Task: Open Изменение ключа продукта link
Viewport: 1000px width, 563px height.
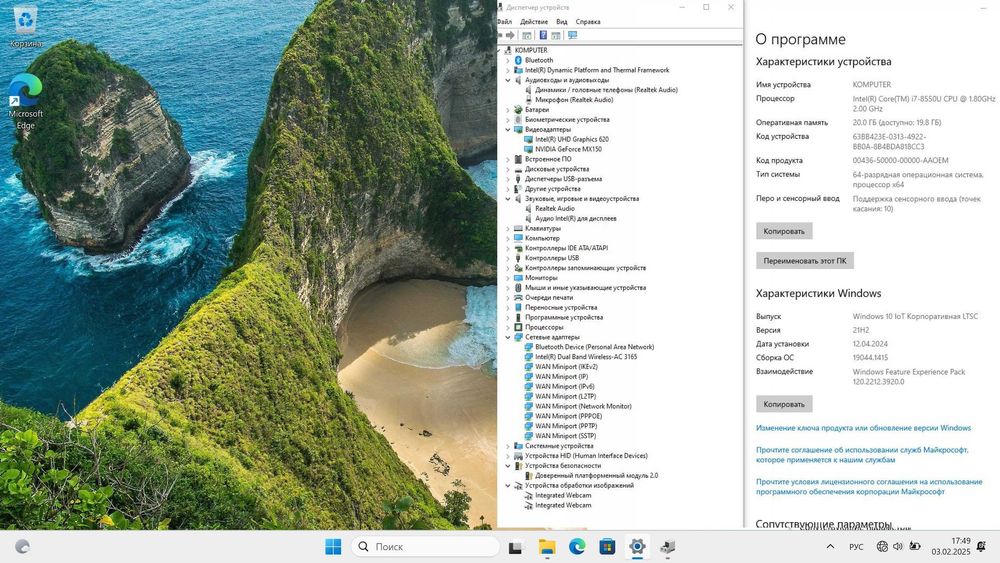Action: [x=864, y=428]
